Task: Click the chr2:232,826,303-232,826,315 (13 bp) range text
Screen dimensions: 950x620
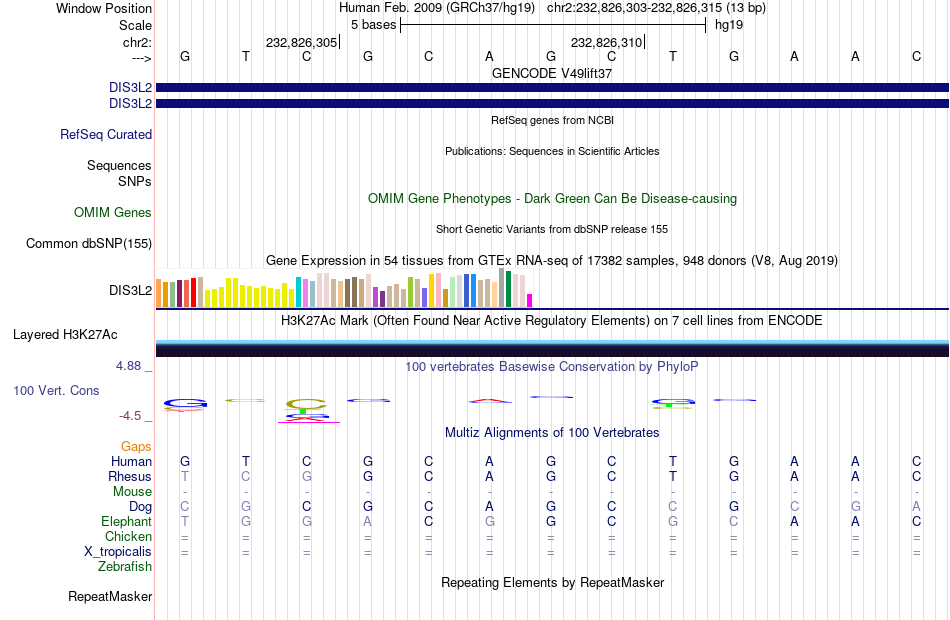Action: (656, 8)
